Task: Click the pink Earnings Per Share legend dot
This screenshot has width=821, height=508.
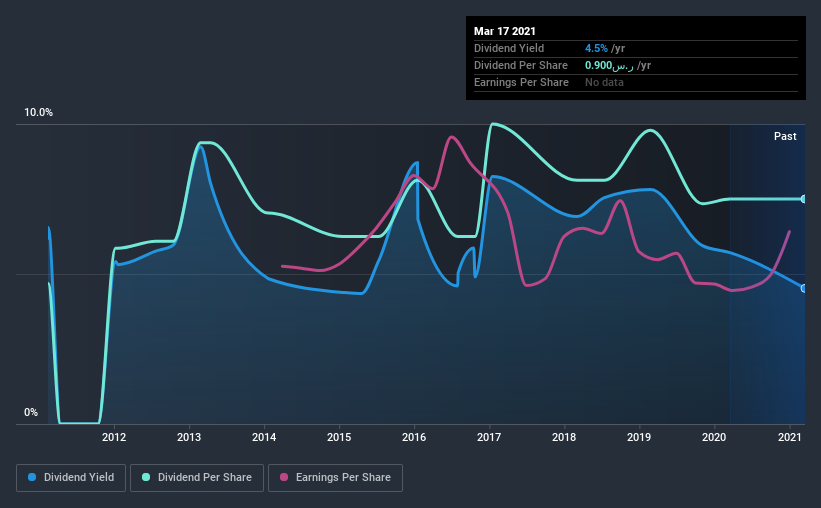Action: [x=284, y=477]
